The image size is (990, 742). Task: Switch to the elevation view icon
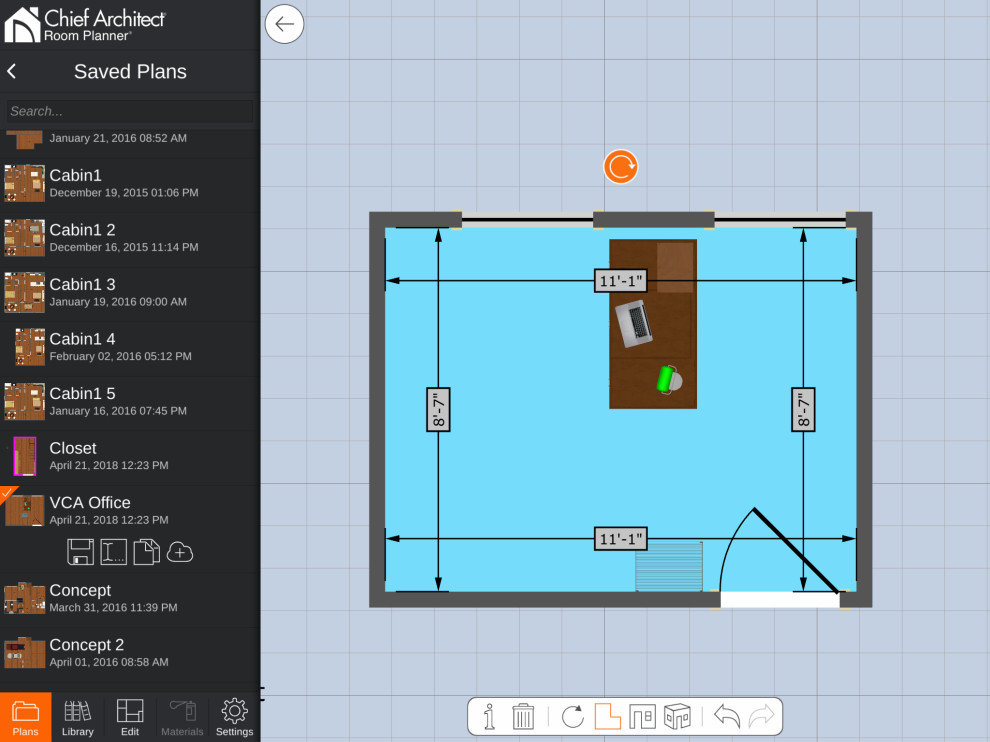tap(643, 717)
